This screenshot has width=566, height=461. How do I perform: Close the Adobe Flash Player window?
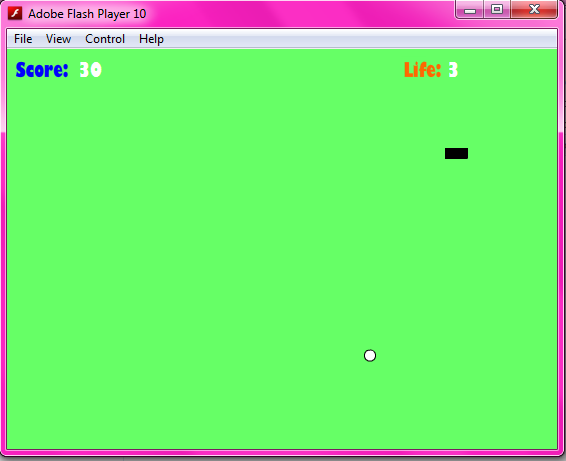click(x=534, y=9)
